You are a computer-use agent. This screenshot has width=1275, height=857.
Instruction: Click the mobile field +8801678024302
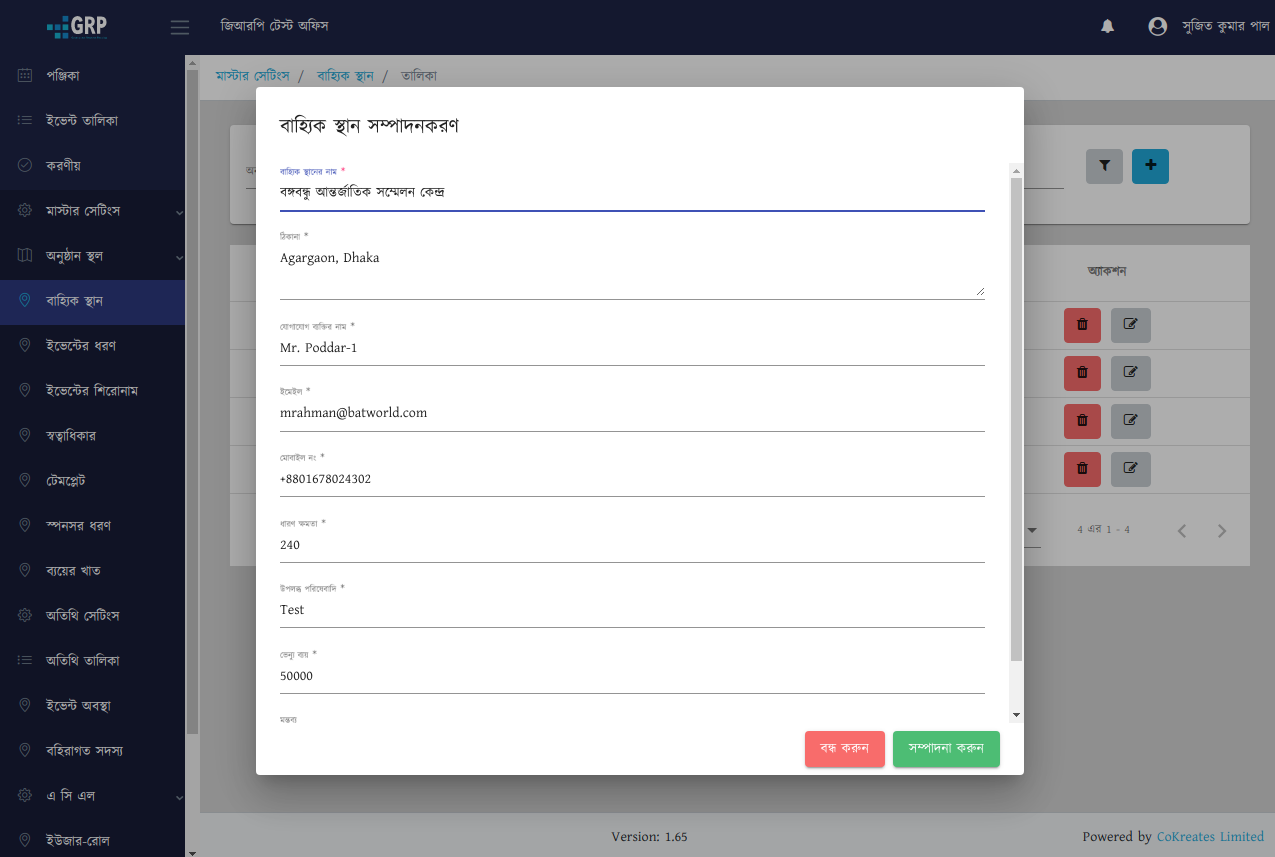pos(632,479)
